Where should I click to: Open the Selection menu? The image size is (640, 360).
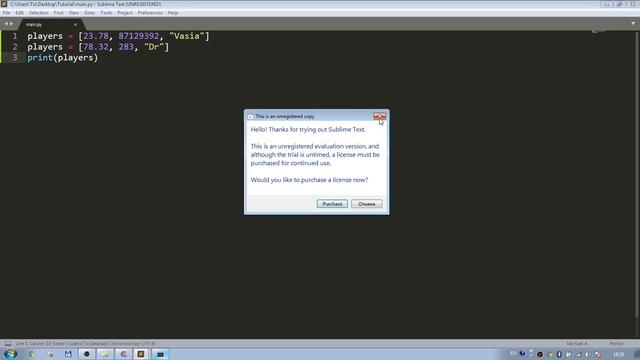[39, 13]
